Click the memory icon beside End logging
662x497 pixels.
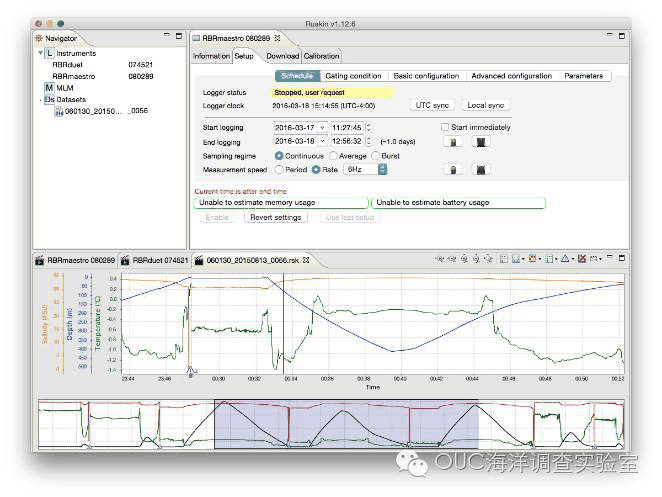pyautogui.click(x=482, y=142)
